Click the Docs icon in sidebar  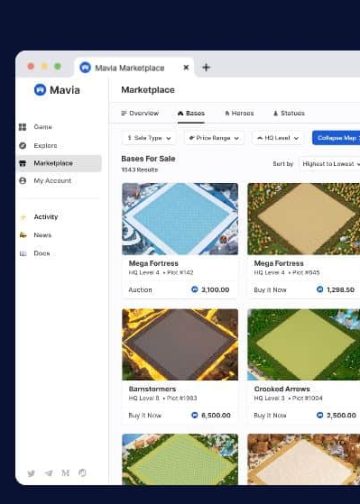click(23, 254)
